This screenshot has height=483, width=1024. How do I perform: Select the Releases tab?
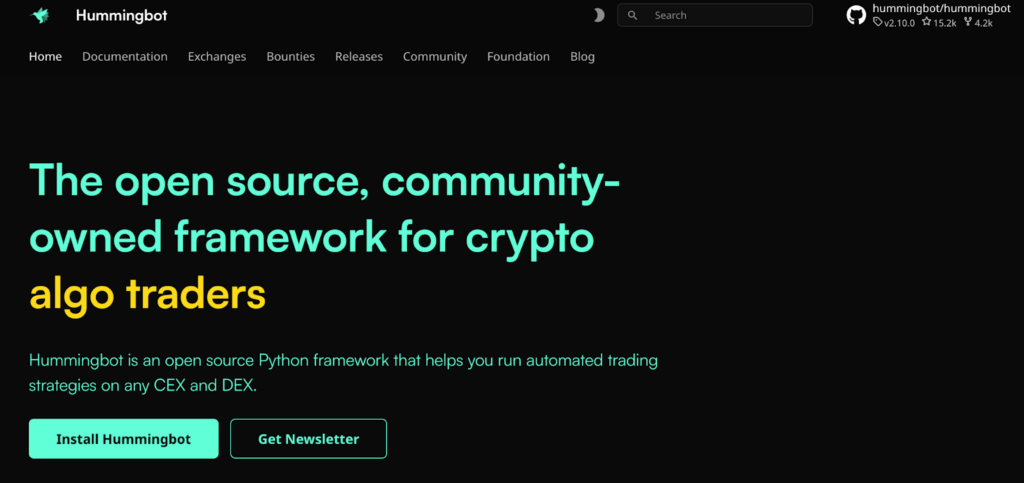(x=359, y=57)
